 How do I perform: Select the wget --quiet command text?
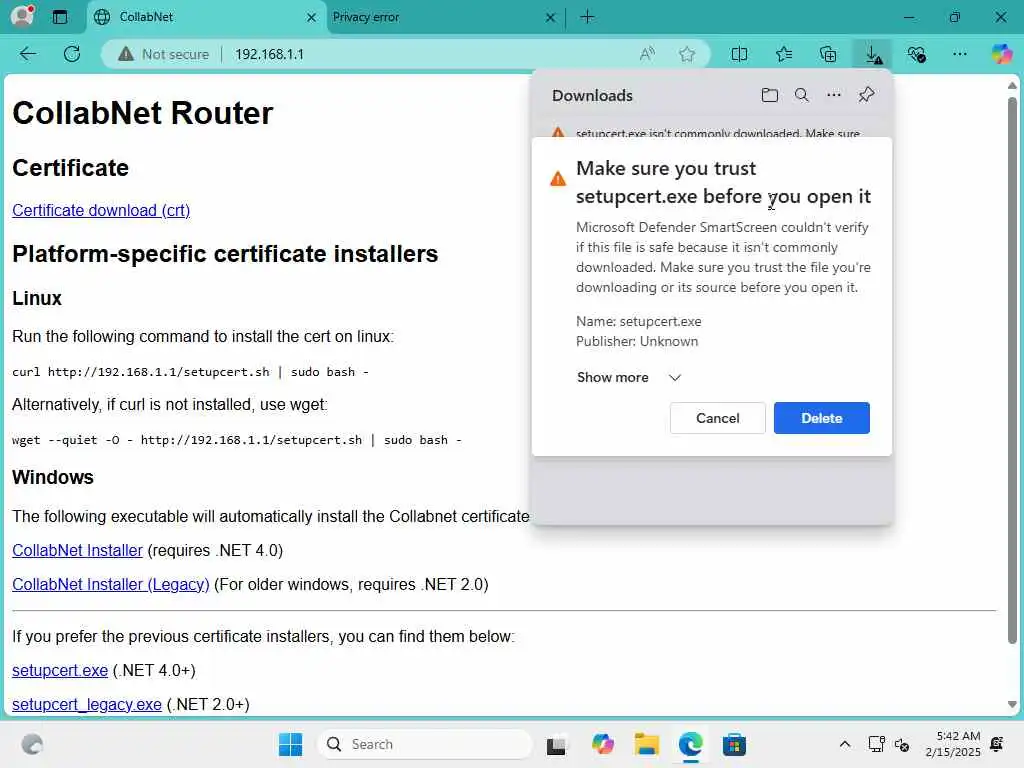(236, 440)
